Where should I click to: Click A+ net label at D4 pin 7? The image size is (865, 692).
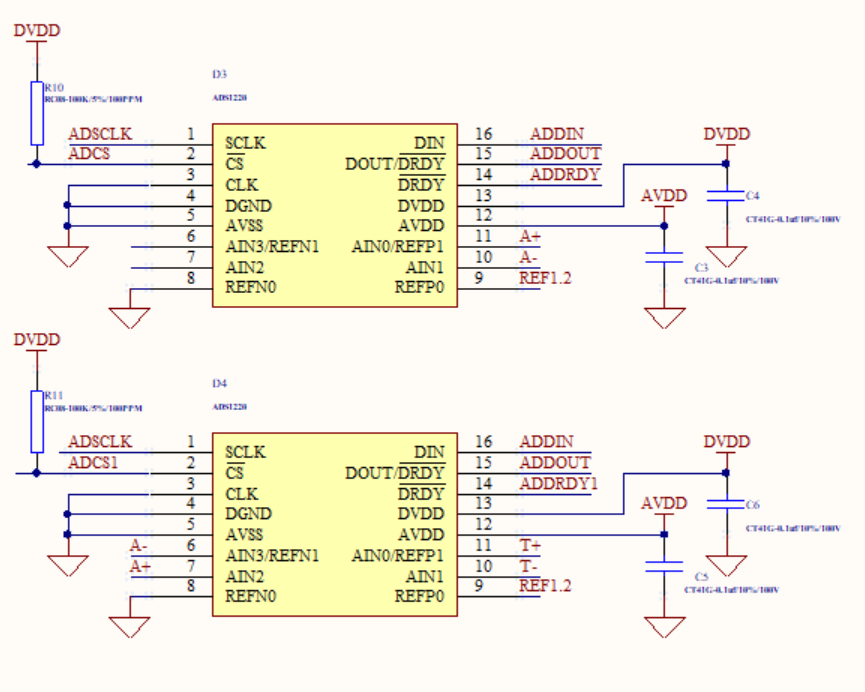tap(140, 567)
